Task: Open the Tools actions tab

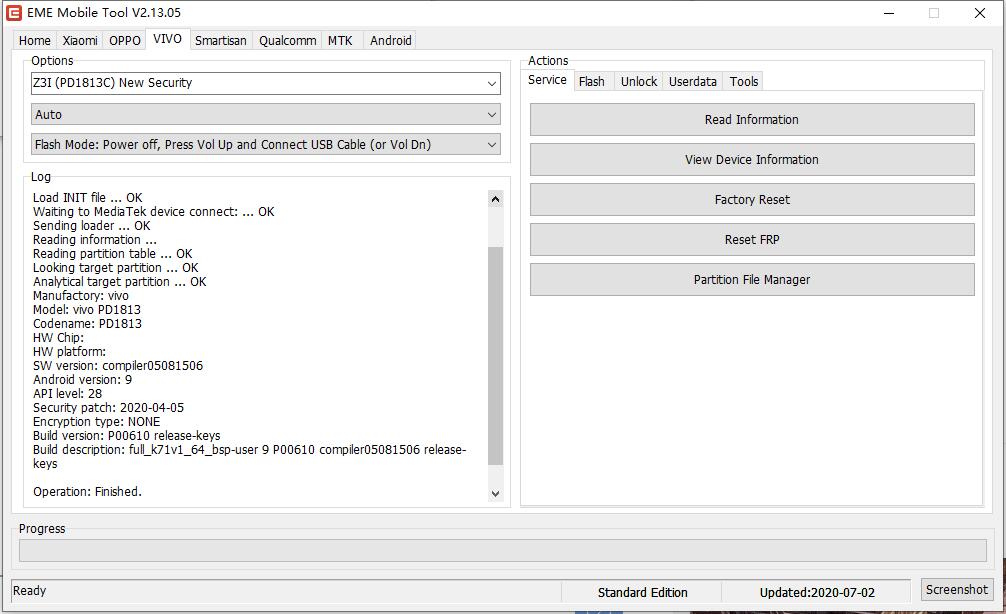Action: pyautogui.click(x=744, y=81)
